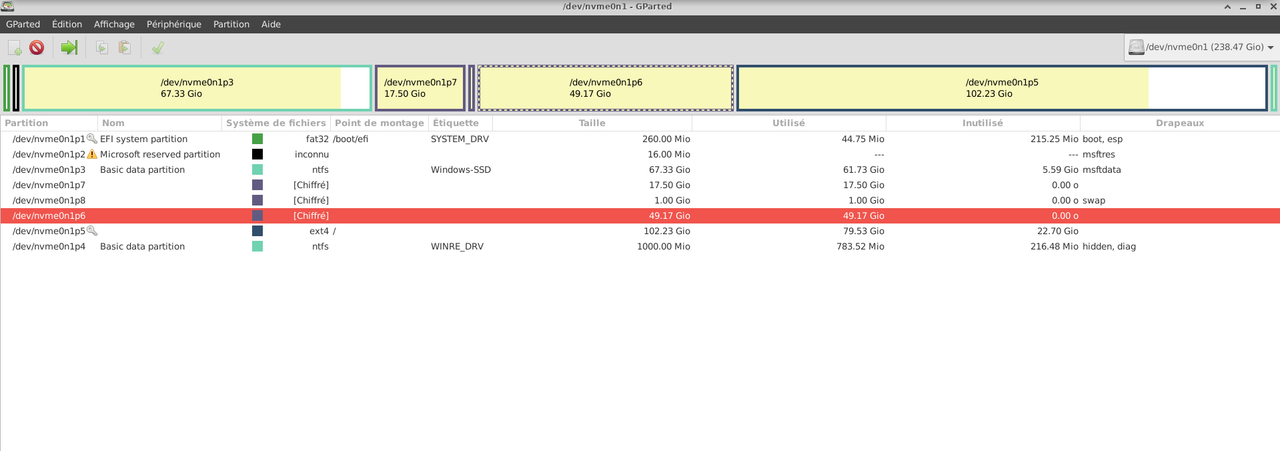
Task: Sort by the Inutilisé column header
Action: tap(983, 123)
